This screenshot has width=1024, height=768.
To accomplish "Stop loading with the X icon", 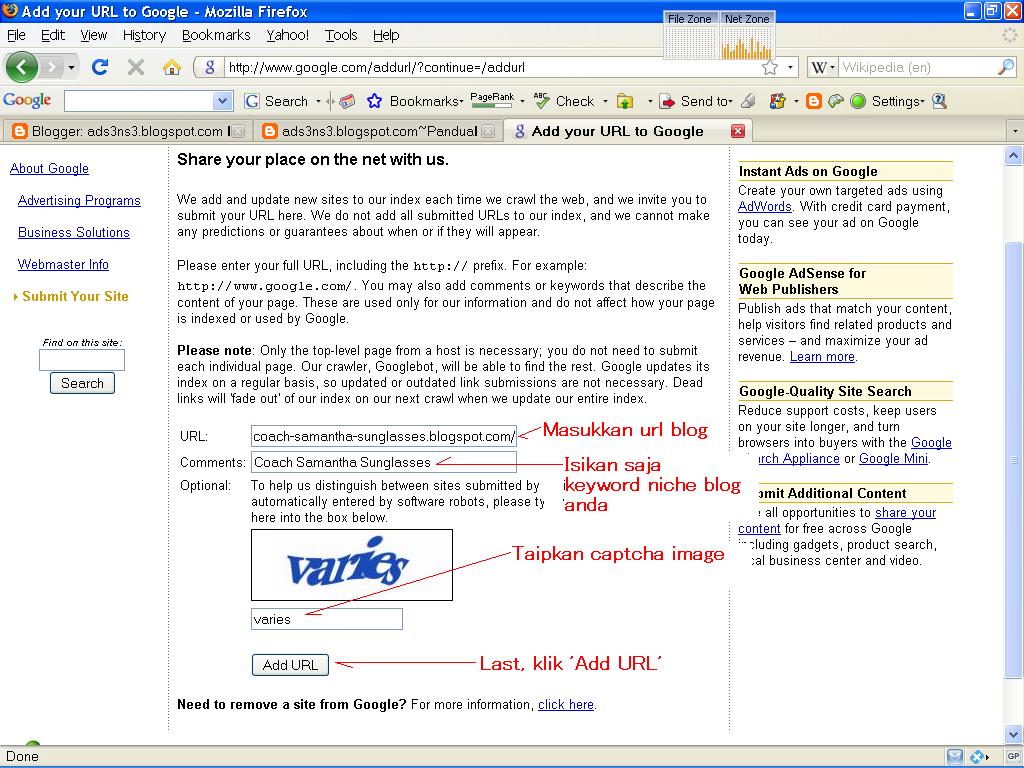I will pos(136,67).
